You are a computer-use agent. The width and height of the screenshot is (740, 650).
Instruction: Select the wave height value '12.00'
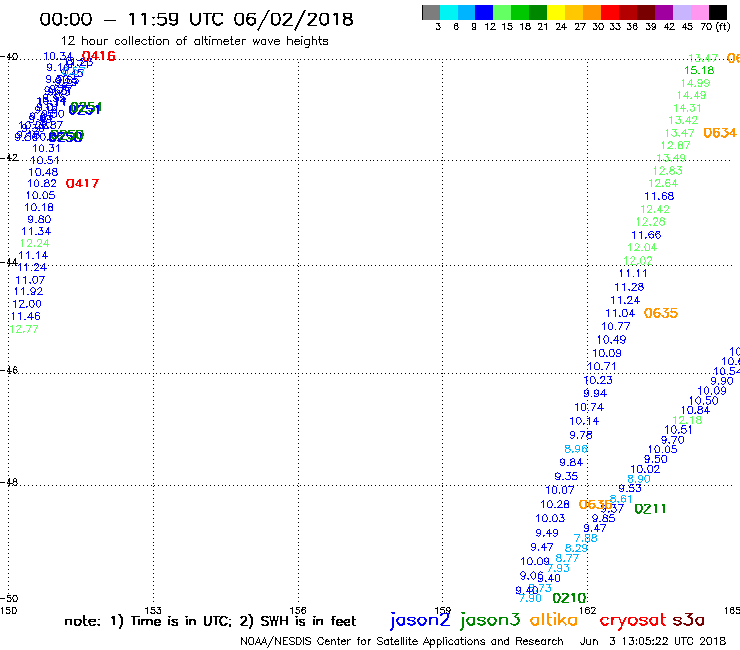tap(27, 304)
